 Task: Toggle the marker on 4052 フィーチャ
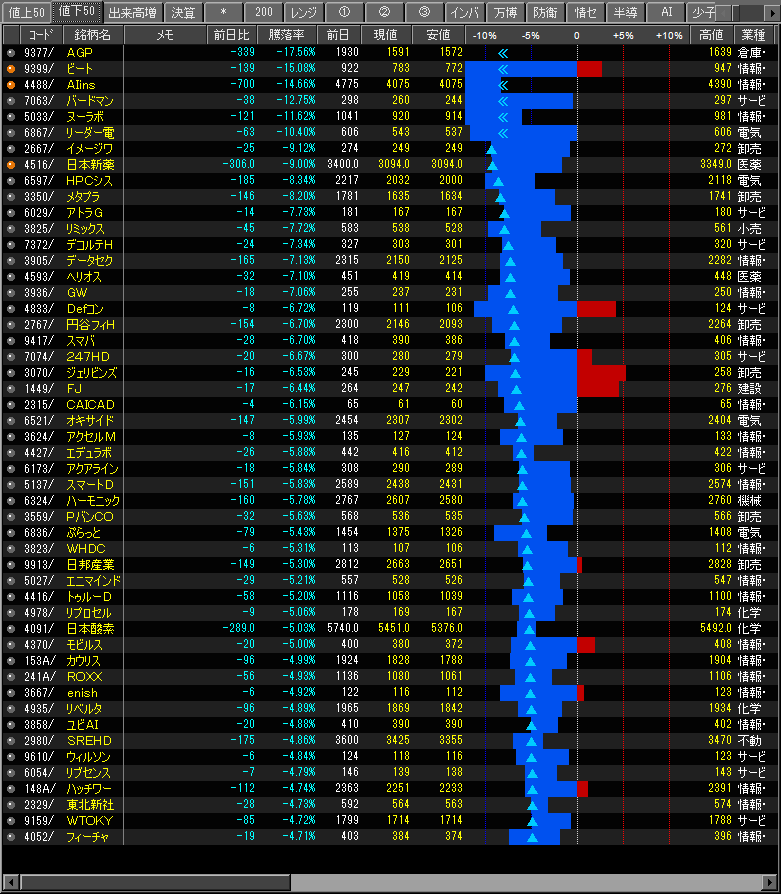click(11, 837)
